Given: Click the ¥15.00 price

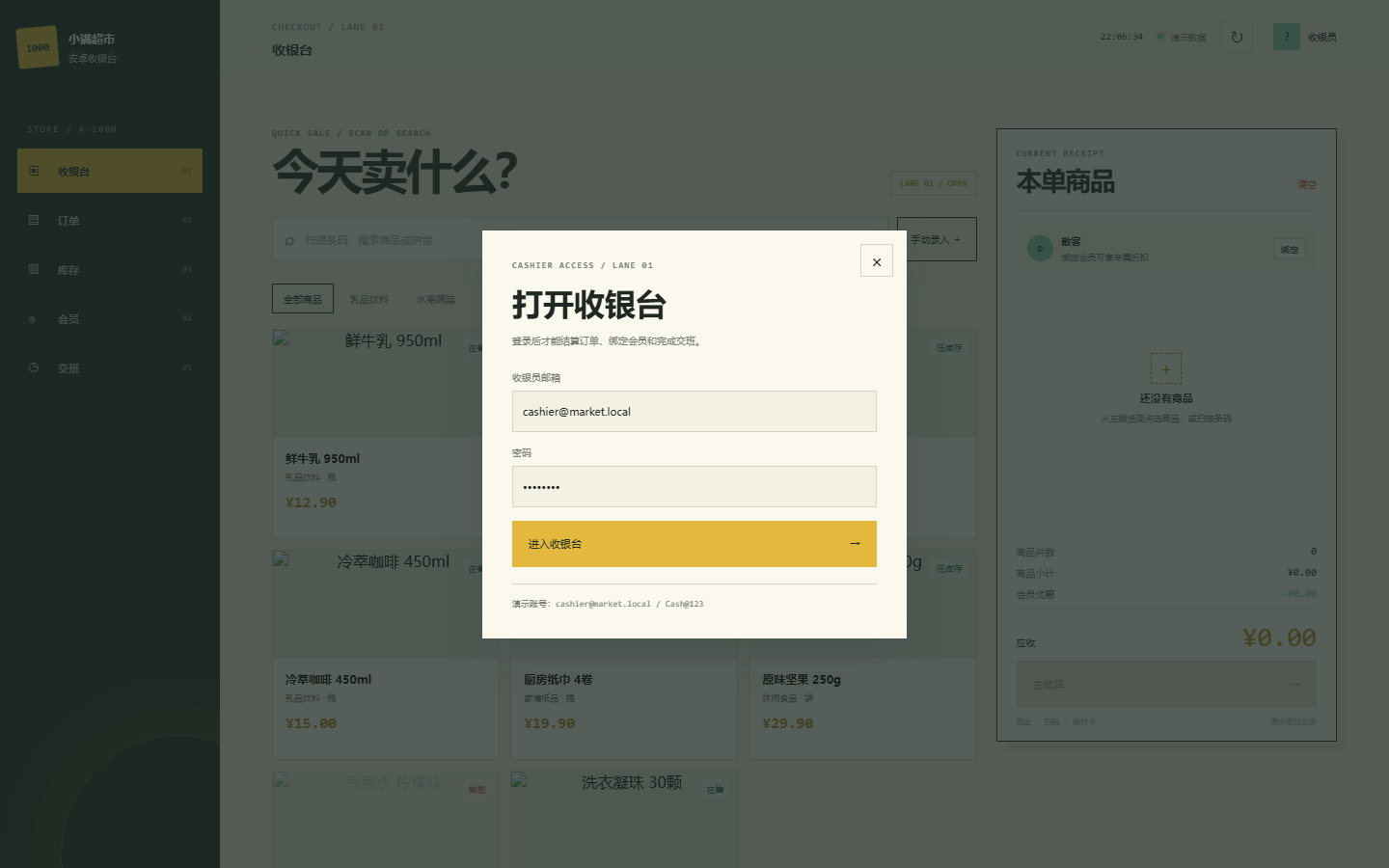Looking at the screenshot, I should click(x=311, y=723).
